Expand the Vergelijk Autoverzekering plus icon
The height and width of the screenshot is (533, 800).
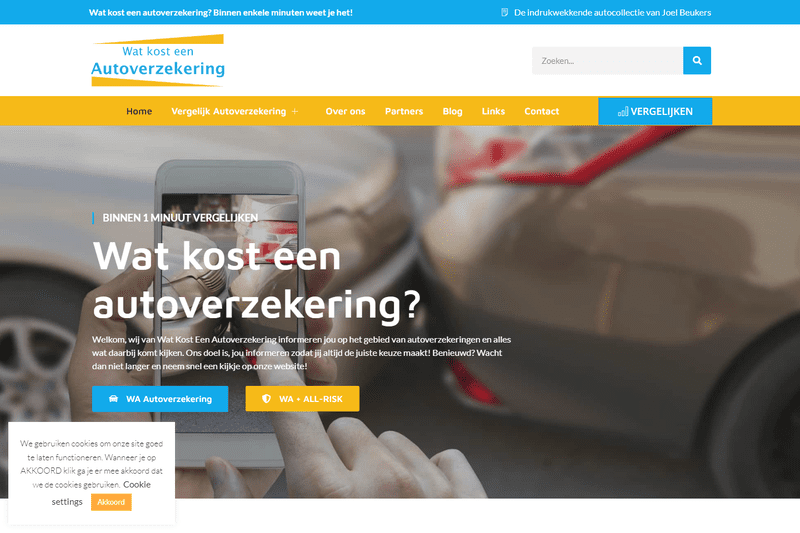[x=295, y=111]
